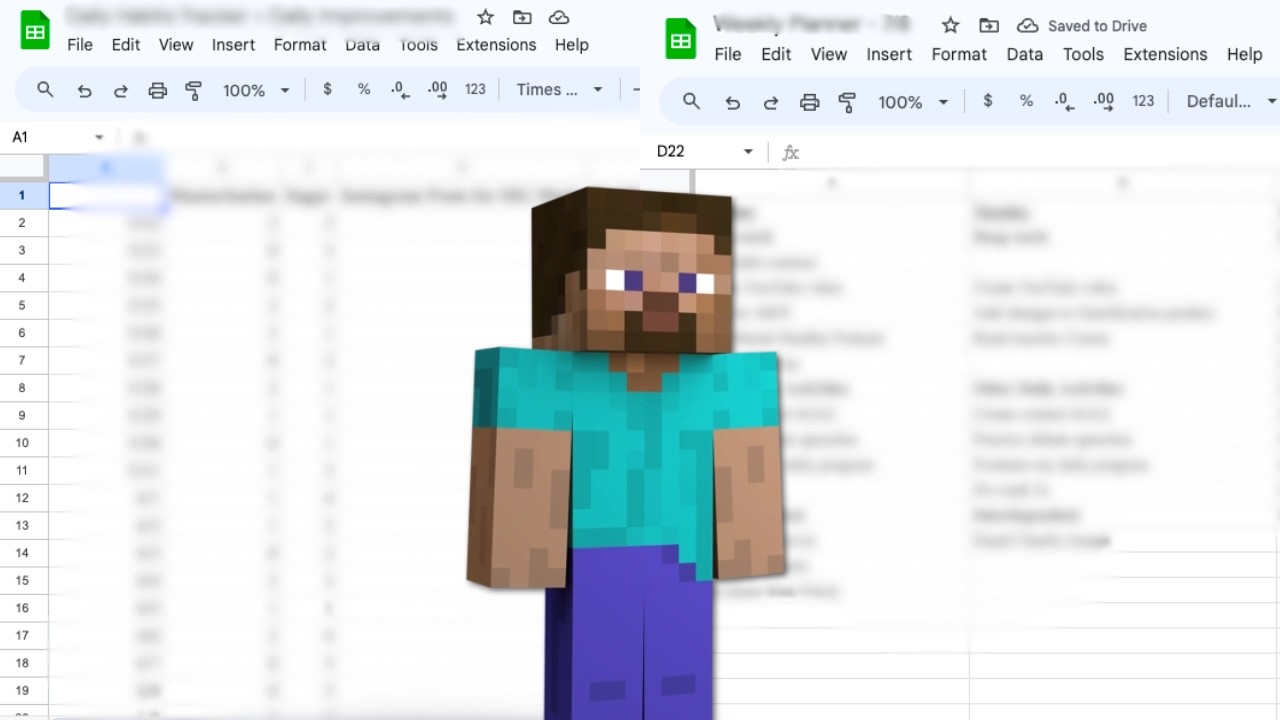This screenshot has height=720, width=1280.
Task: Format as currency in left spreadsheet
Action: click(x=327, y=89)
